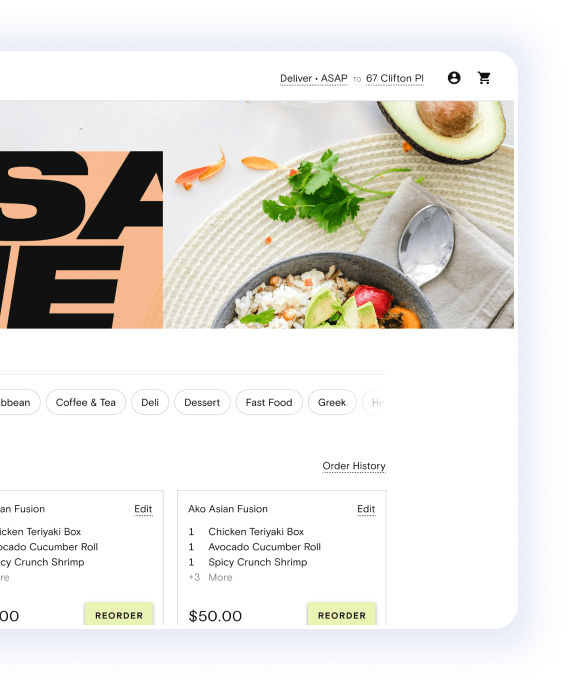Select Chicken Teriyaki Box in right order
This screenshot has height=686, width=569.
[256, 532]
